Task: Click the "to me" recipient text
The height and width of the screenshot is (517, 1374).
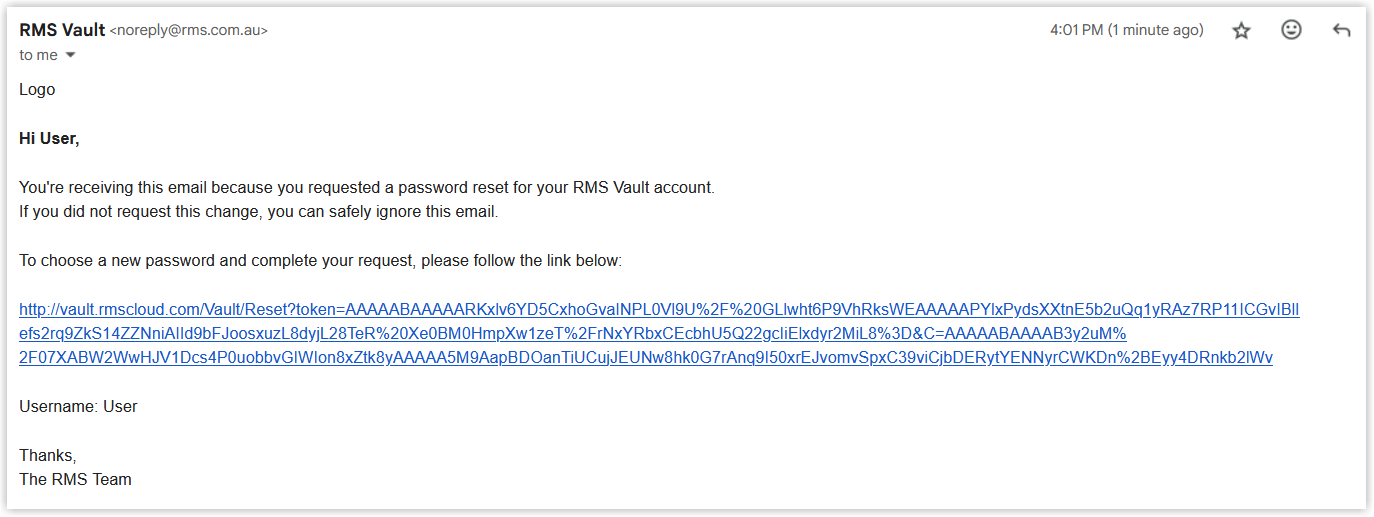Action: pyautogui.click(x=39, y=56)
